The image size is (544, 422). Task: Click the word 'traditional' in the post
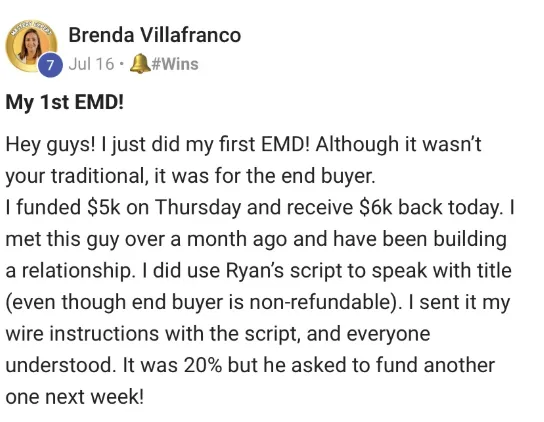98,176
